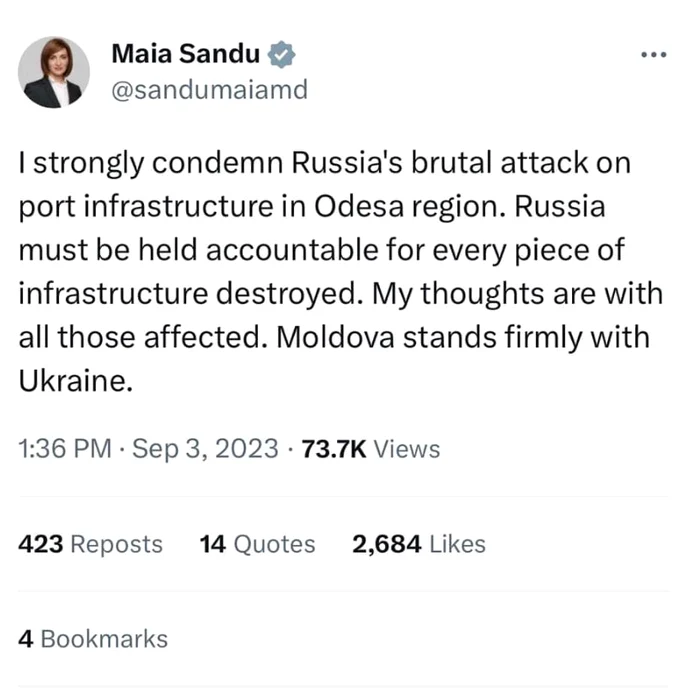Select the Sep 3, 2023 date
Screen dimensions: 700x693
(x=205, y=448)
